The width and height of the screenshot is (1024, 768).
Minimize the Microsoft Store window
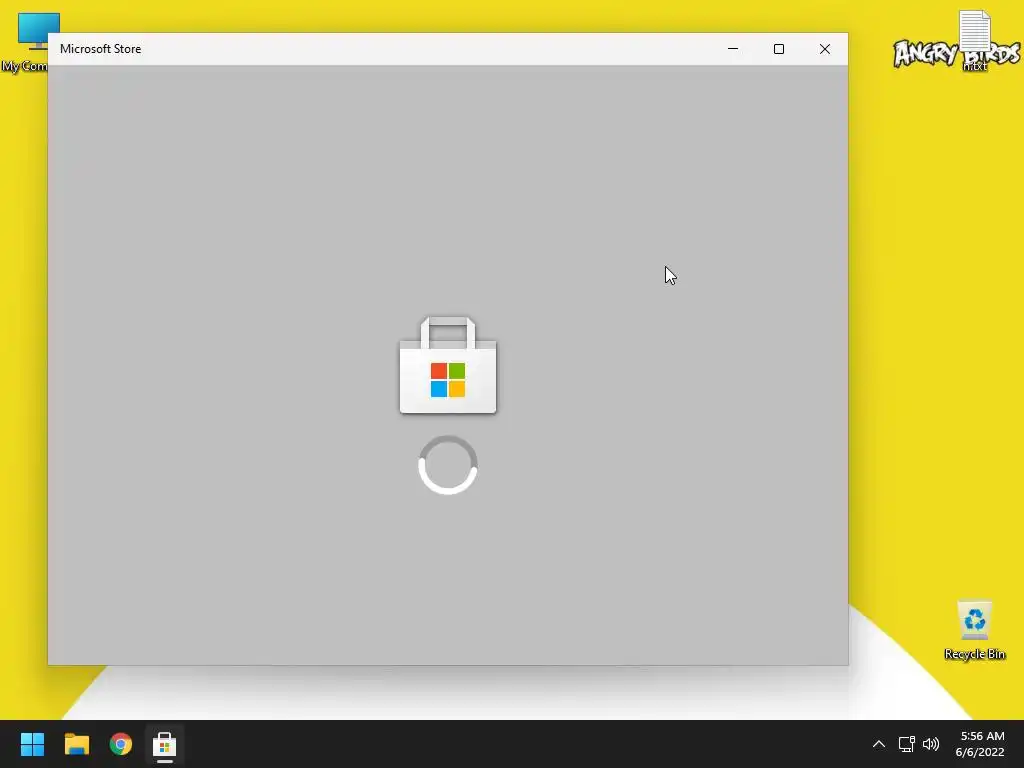click(x=733, y=49)
